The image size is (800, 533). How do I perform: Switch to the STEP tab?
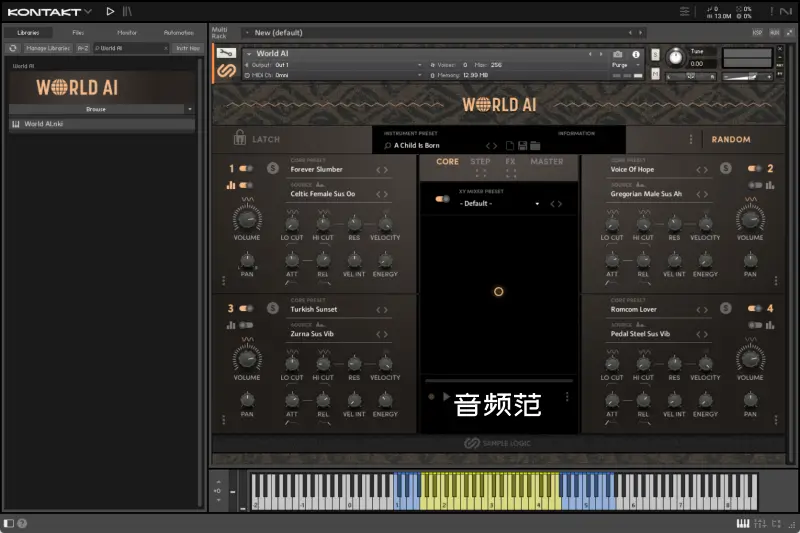(x=480, y=161)
